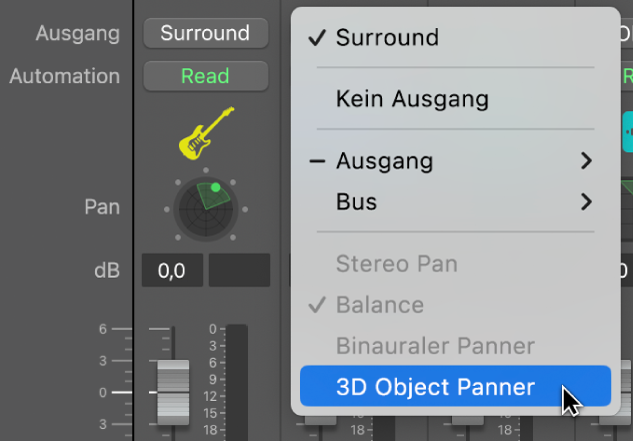Expand the Bus submenu arrow
The height and width of the screenshot is (442, 633).
(x=586, y=203)
